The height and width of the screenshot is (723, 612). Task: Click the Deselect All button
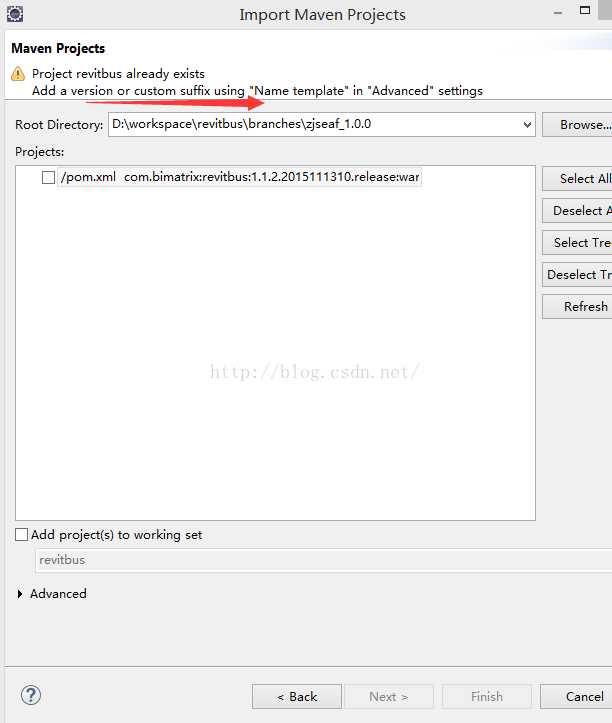(x=578, y=211)
